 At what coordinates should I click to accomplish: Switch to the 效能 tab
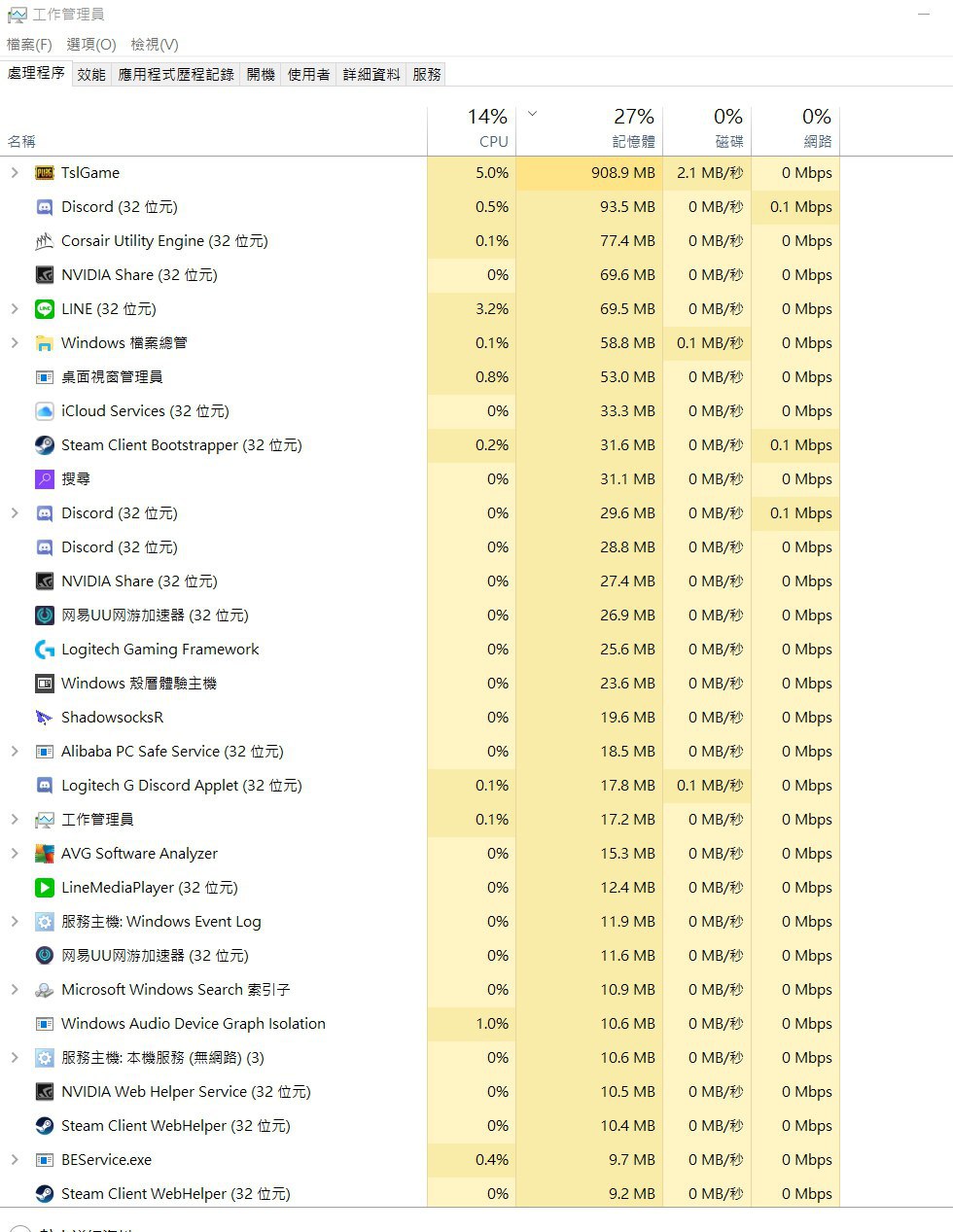click(91, 74)
